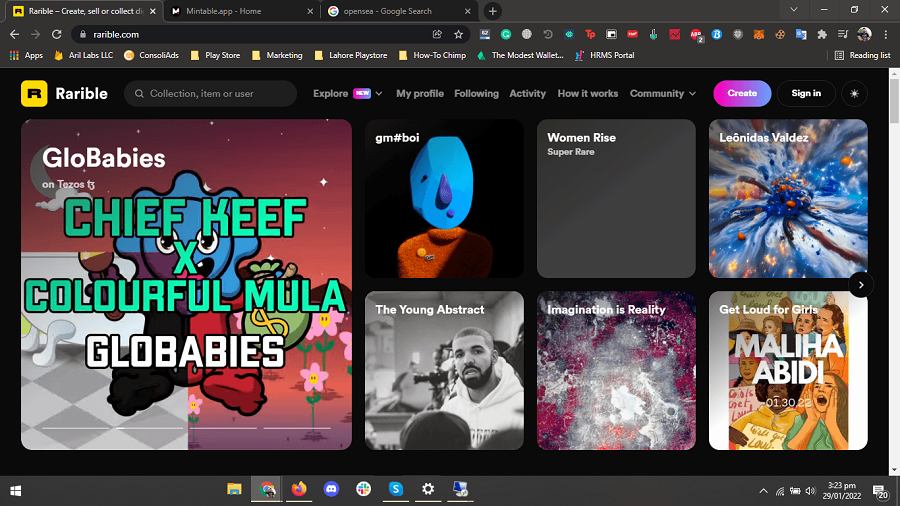The image size is (900, 506).
Task: Open the How-To Chimp bookmark folder
Action: (432, 55)
